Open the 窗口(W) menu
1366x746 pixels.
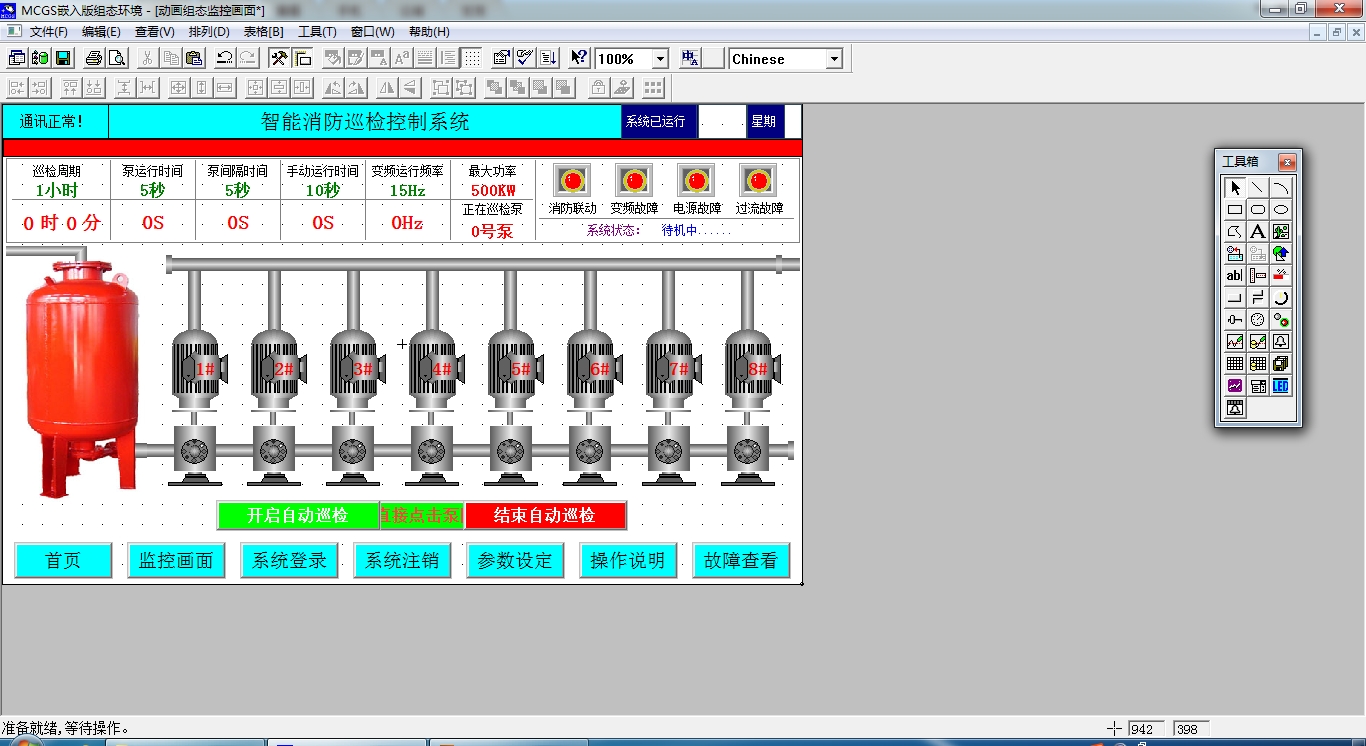tap(373, 32)
